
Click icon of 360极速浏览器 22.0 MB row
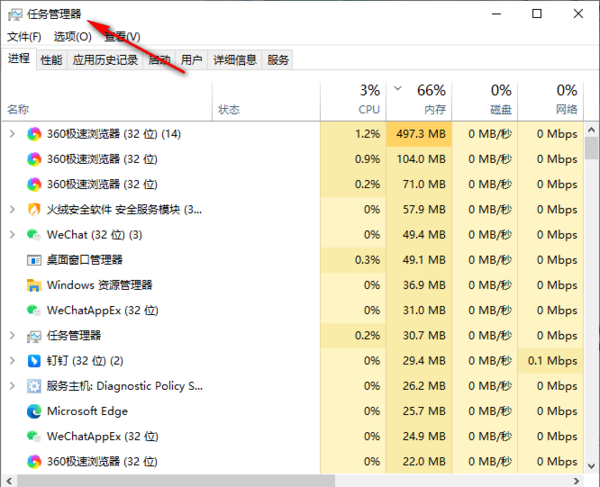click(34, 462)
